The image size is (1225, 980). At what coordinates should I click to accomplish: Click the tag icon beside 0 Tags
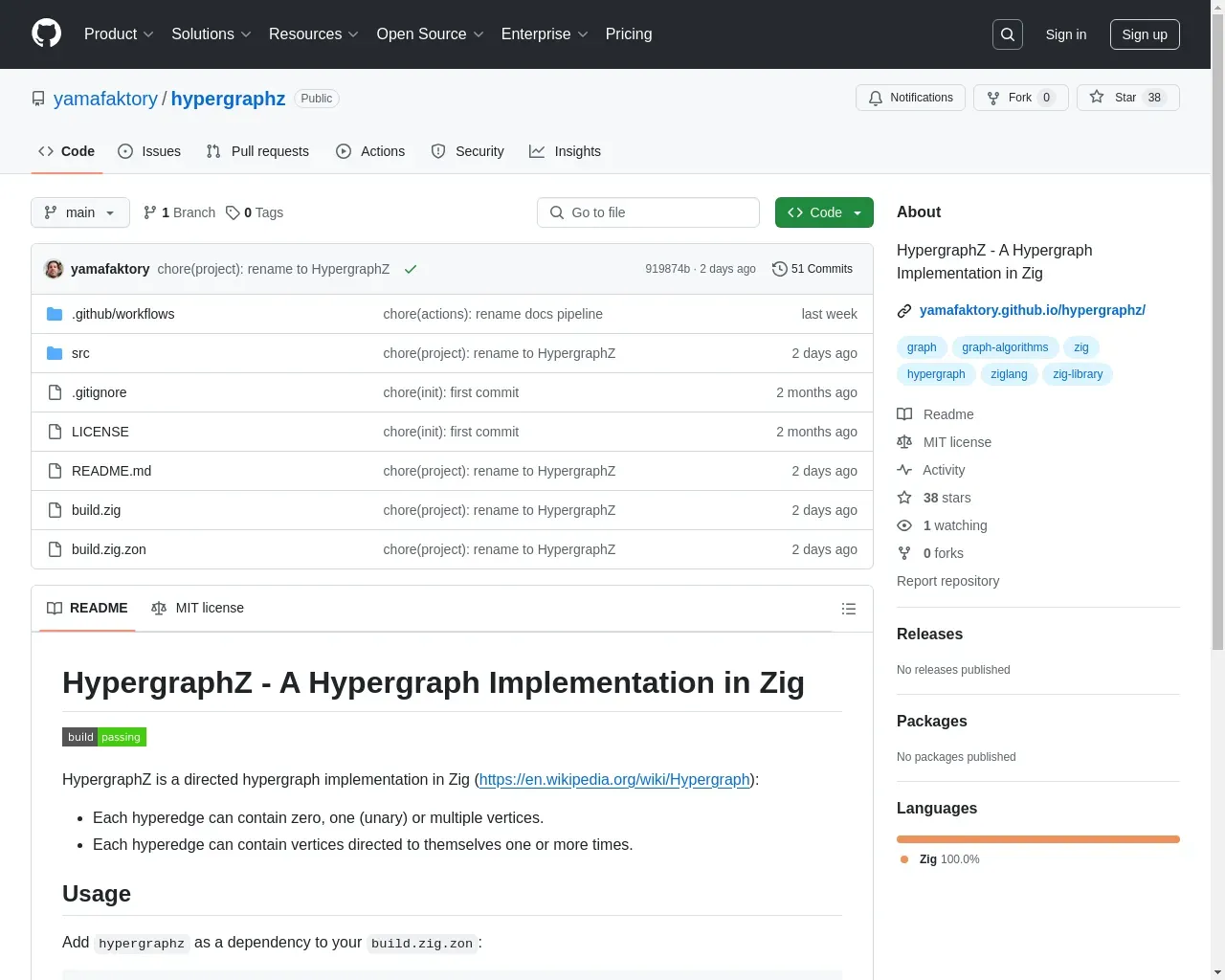[233, 212]
